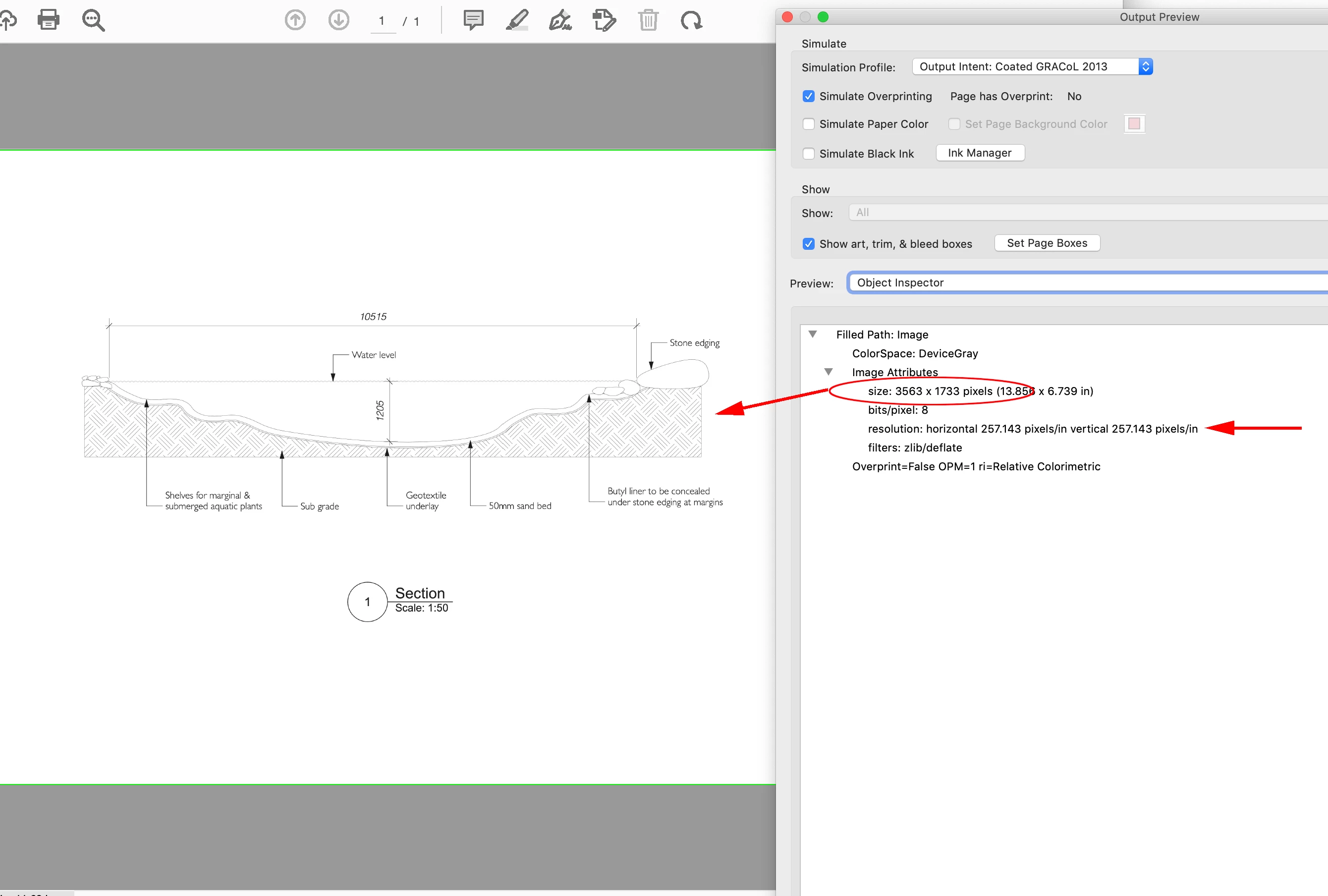Collapse the Filled Path: Image tree node
Image resolution: width=1328 pixels, height=896 pixels.
(x=813, y=335)
